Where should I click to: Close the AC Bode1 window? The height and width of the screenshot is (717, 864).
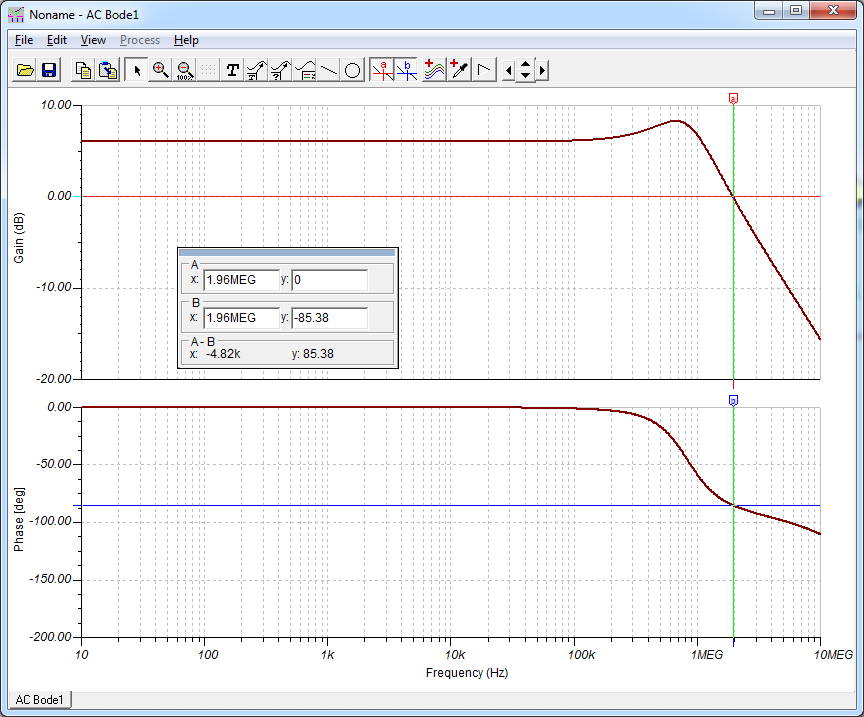[x=833, y=10]
